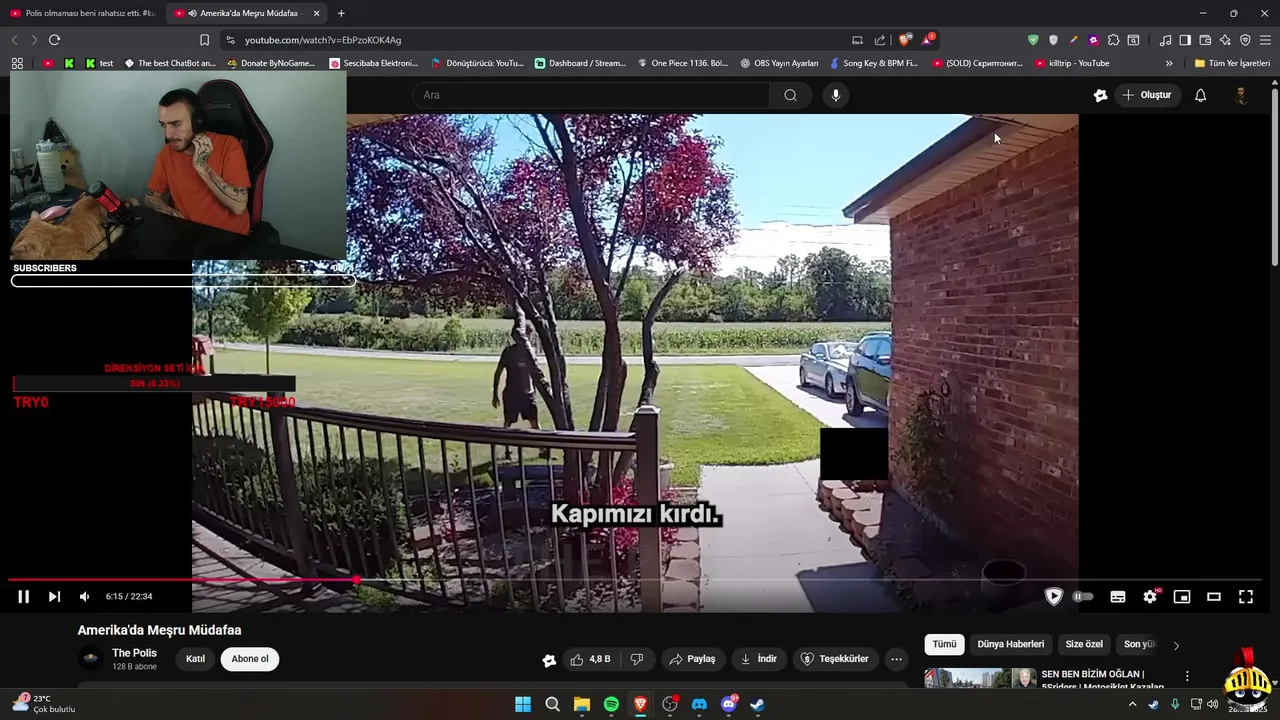Open The best ChatBot bookmark
Screen dimensions: 1280x720
(169, 63)
